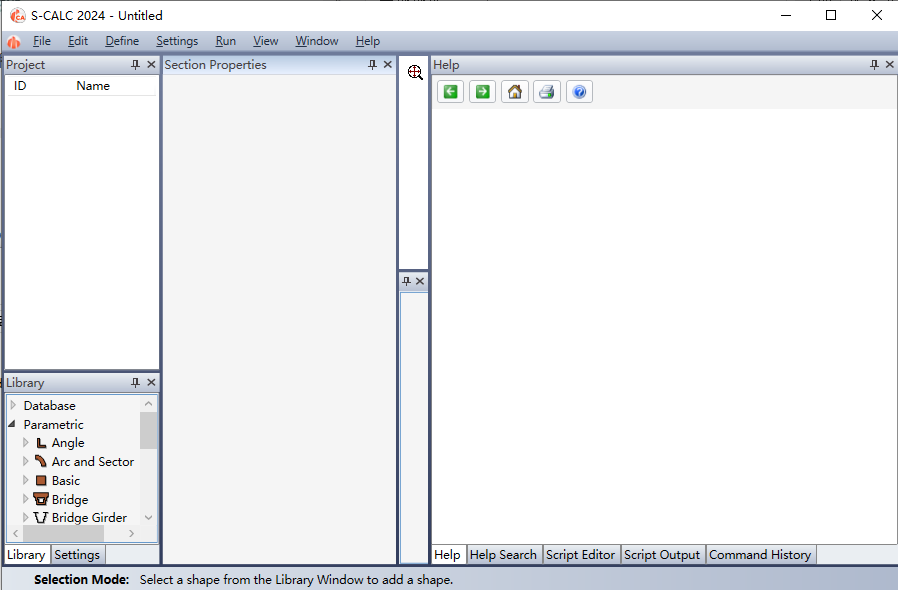
Task: Click the Name column header
Action: tap(93, 86)
